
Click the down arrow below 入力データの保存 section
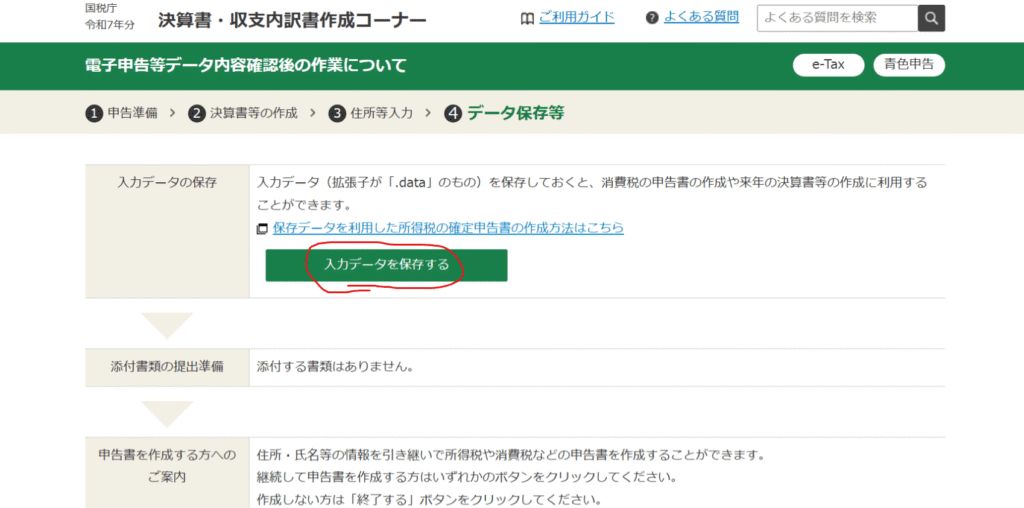(x=166, y=325)
